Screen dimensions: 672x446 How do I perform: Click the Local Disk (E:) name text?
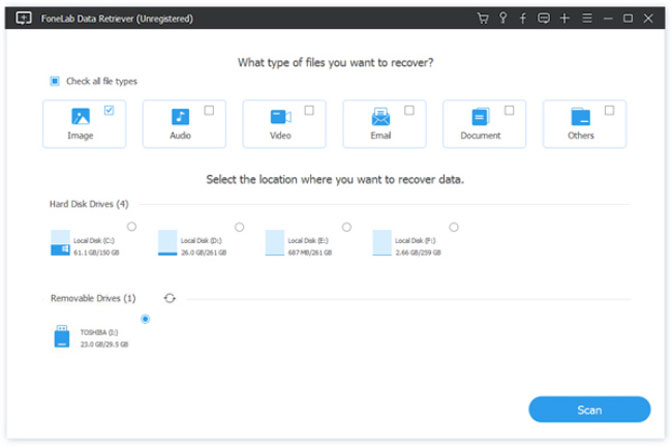[x=308, y=241]
